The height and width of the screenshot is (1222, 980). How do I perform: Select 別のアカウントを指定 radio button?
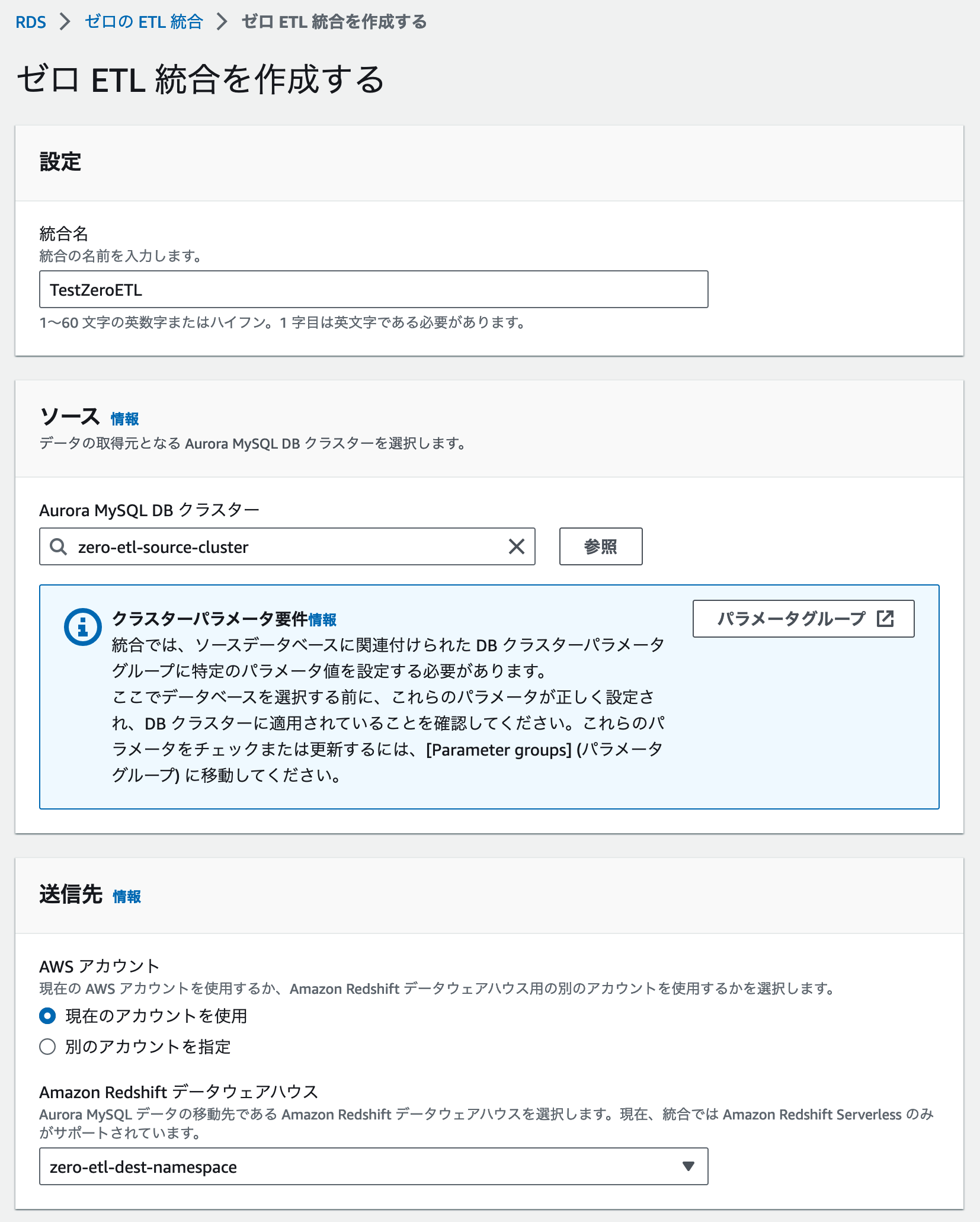(x=47, y=1047)
